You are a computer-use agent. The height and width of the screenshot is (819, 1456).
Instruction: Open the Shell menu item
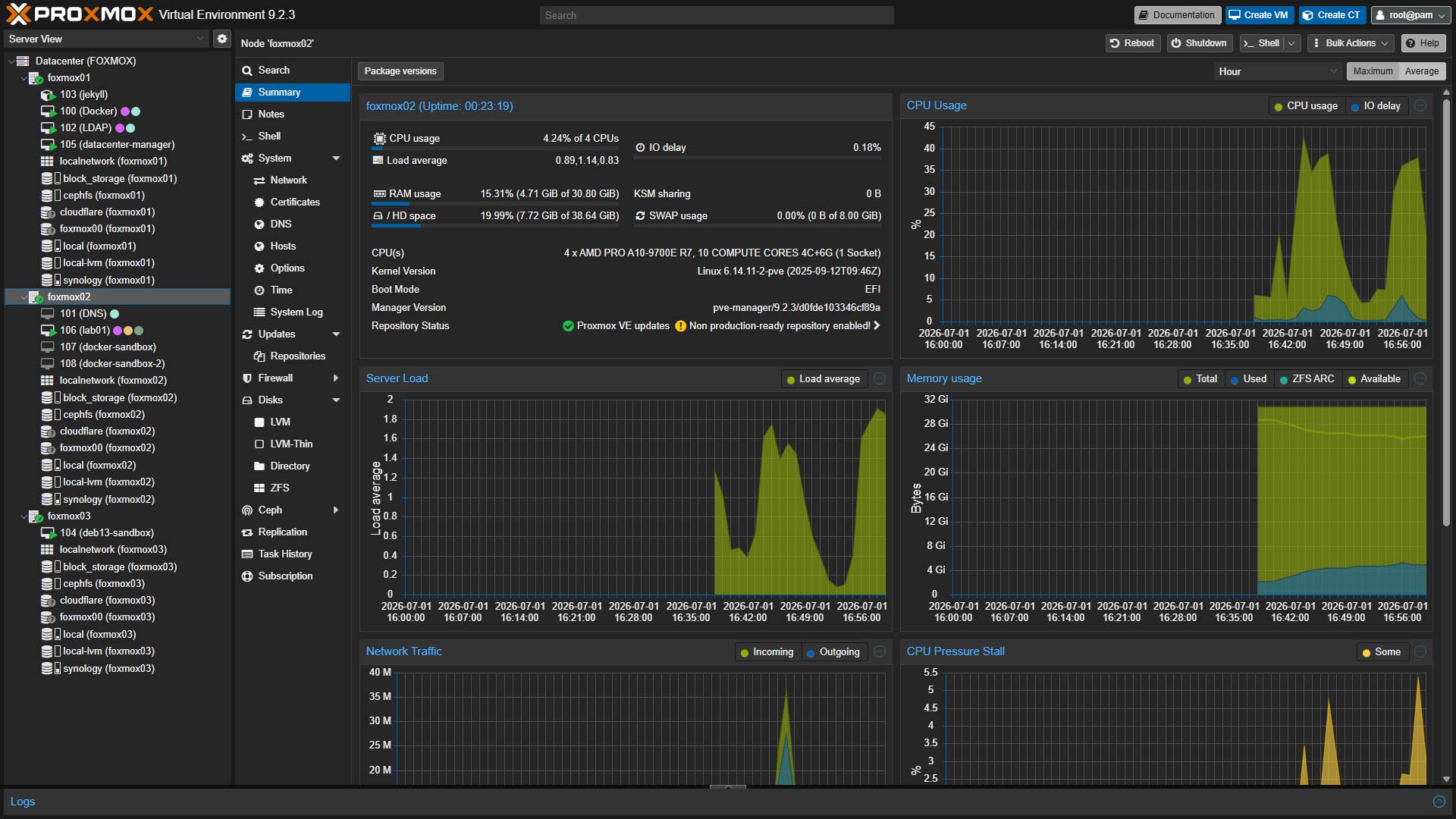tap(293, 136)
